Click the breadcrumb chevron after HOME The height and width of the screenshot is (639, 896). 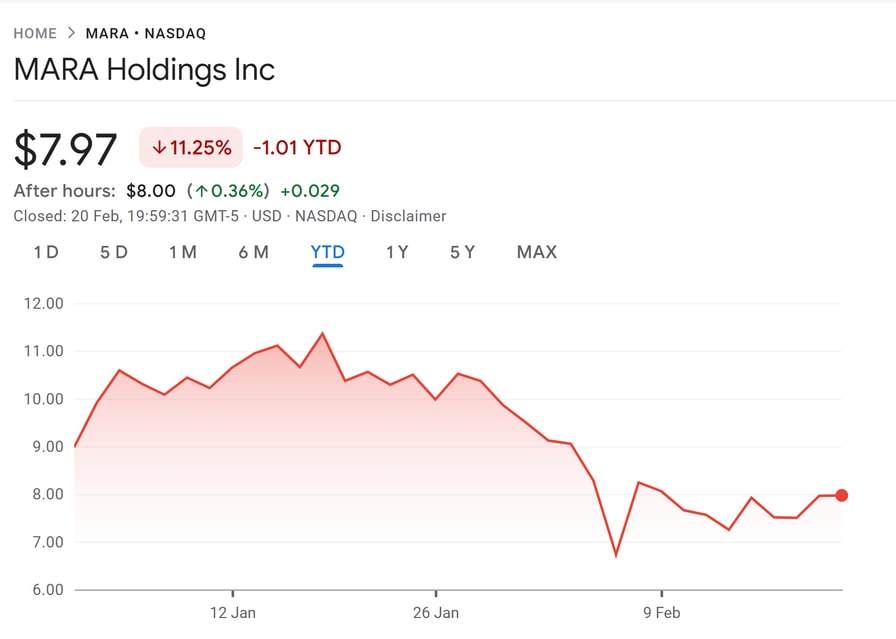tap(71, 33)
